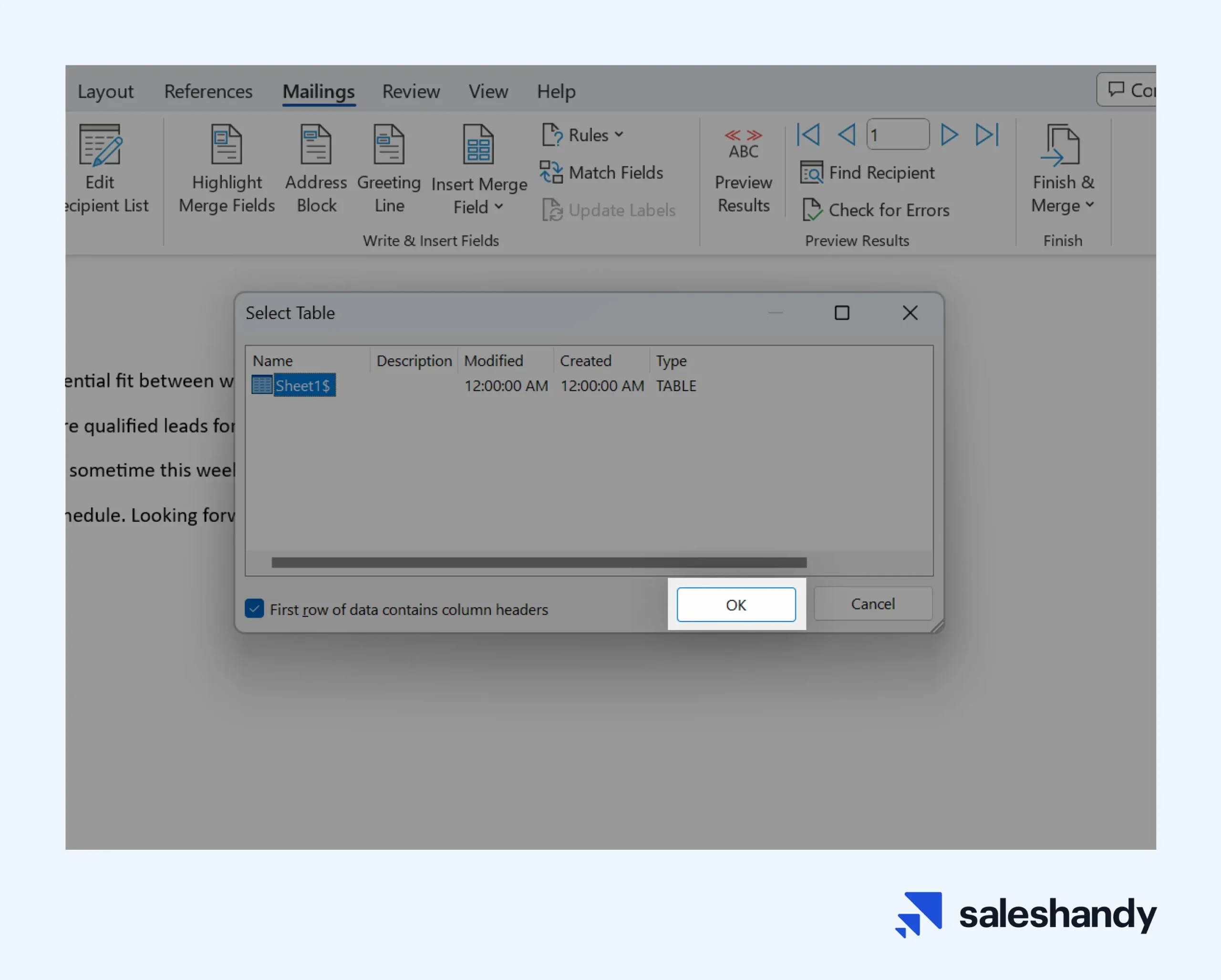The height and width of the screenshot is (980, 1221).
Task: Go to the next record
Action: [x=949, y=135]
